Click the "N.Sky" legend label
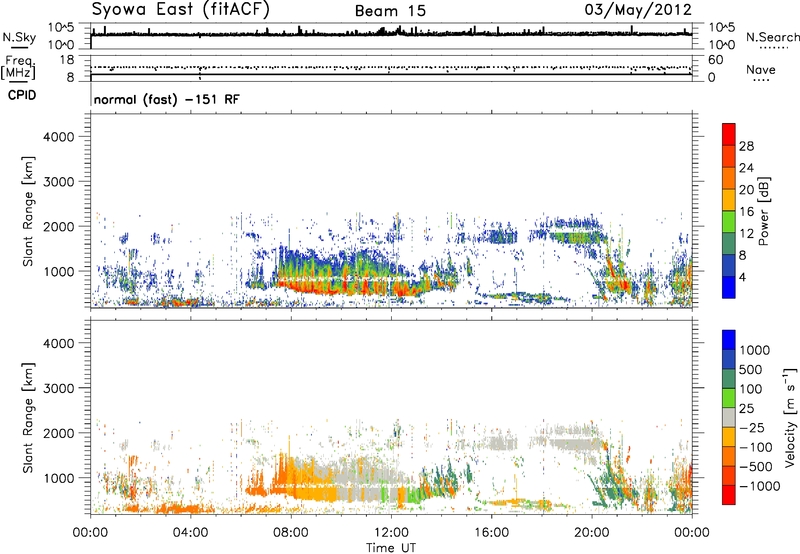This screenshot has height=554, width=800. click(x=19, y=37)
